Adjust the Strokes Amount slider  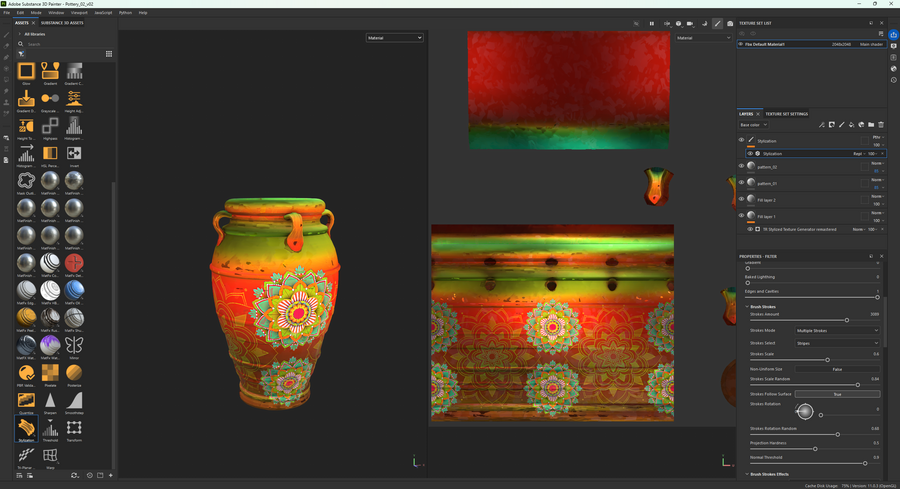point(847,320)
